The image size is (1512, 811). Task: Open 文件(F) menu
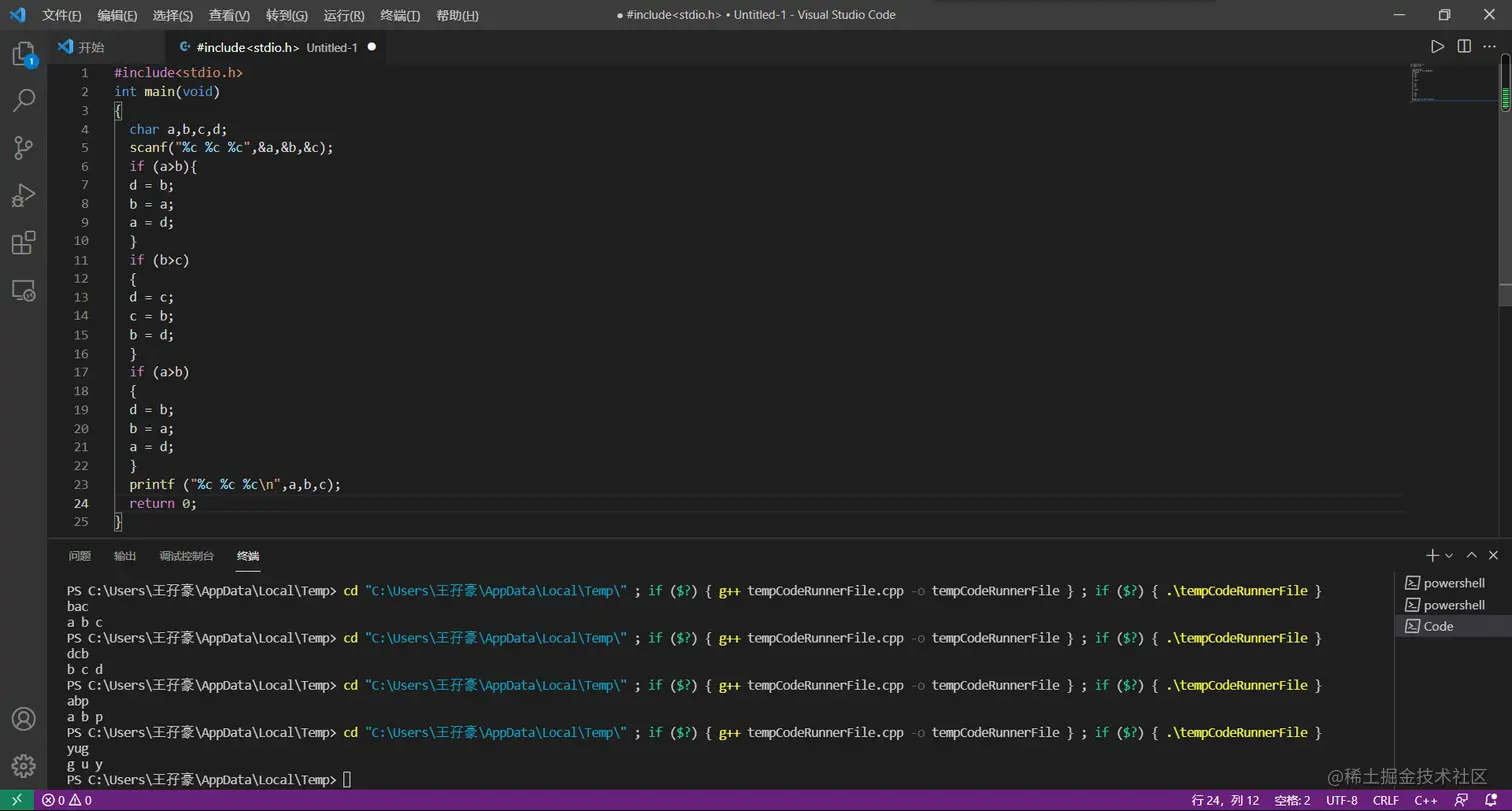62,15
